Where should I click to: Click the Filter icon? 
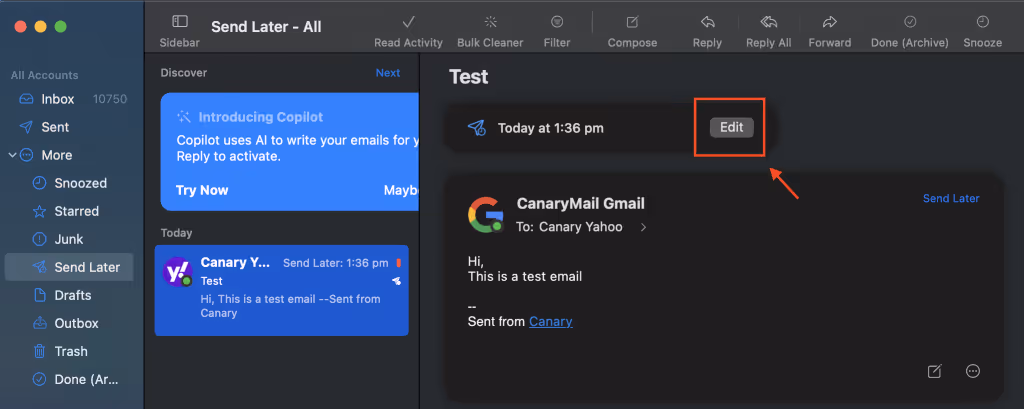[556, 22]
